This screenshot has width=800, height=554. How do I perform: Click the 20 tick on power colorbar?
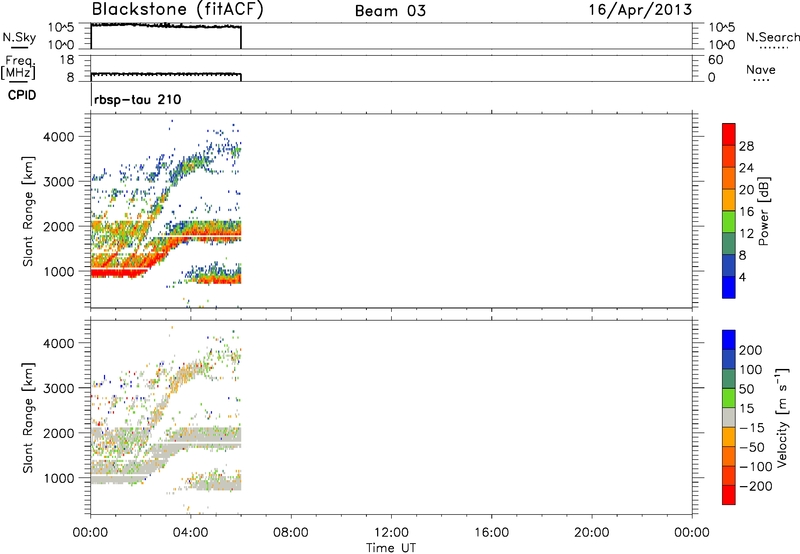[x=746, y=190]
